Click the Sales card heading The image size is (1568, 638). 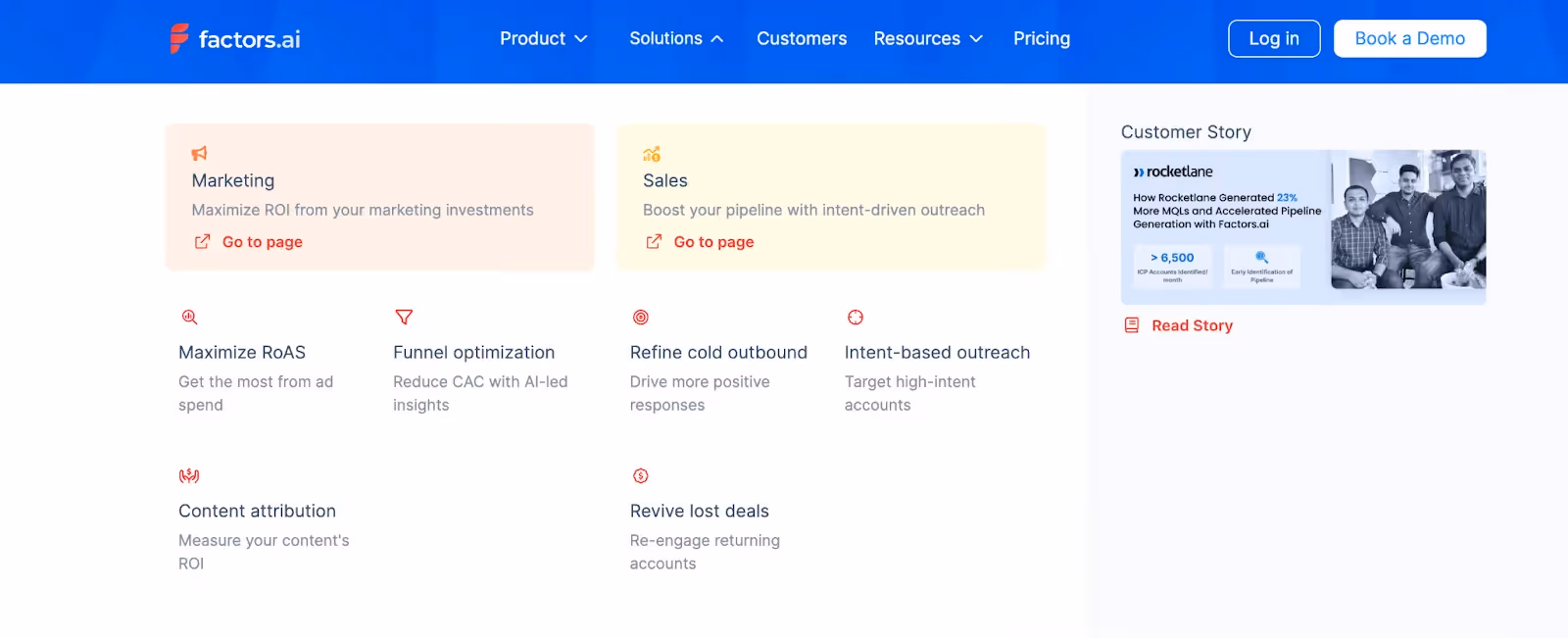(x=665, y=180)
